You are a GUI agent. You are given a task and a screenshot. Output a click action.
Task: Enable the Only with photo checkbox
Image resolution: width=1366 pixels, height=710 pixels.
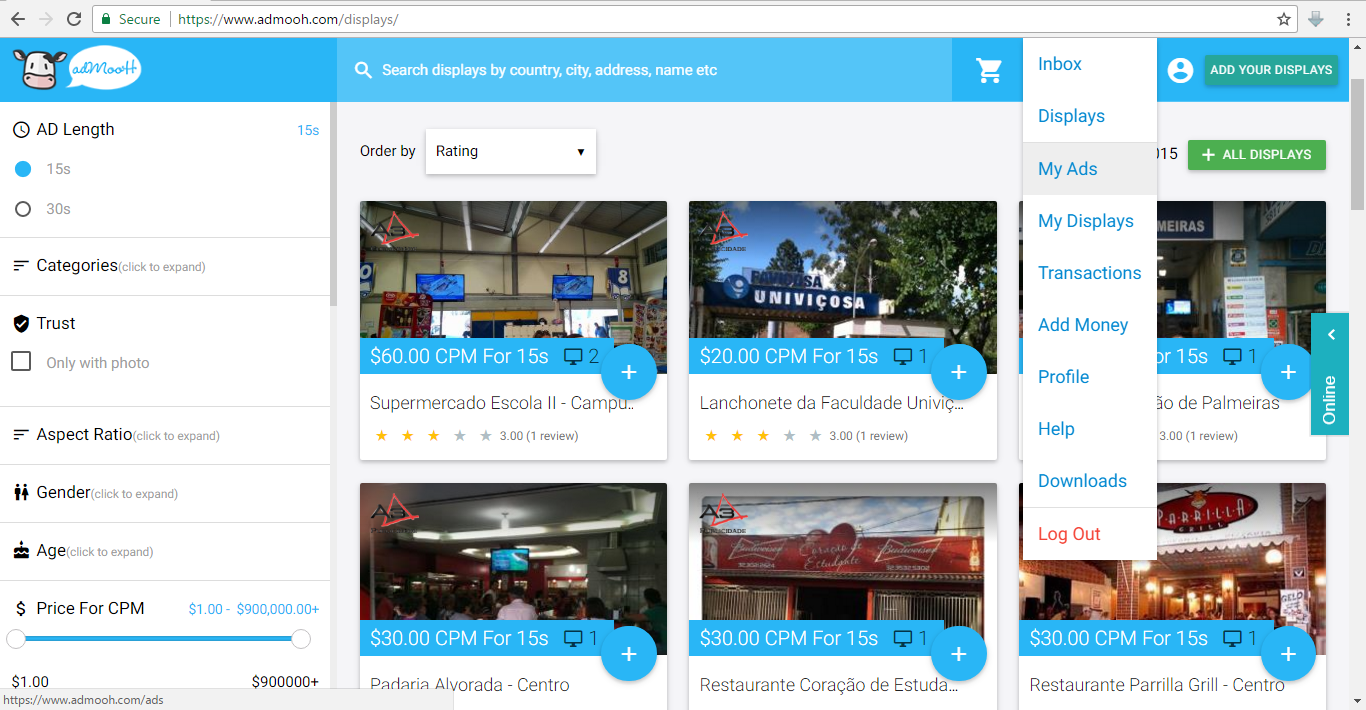point(21,361)
